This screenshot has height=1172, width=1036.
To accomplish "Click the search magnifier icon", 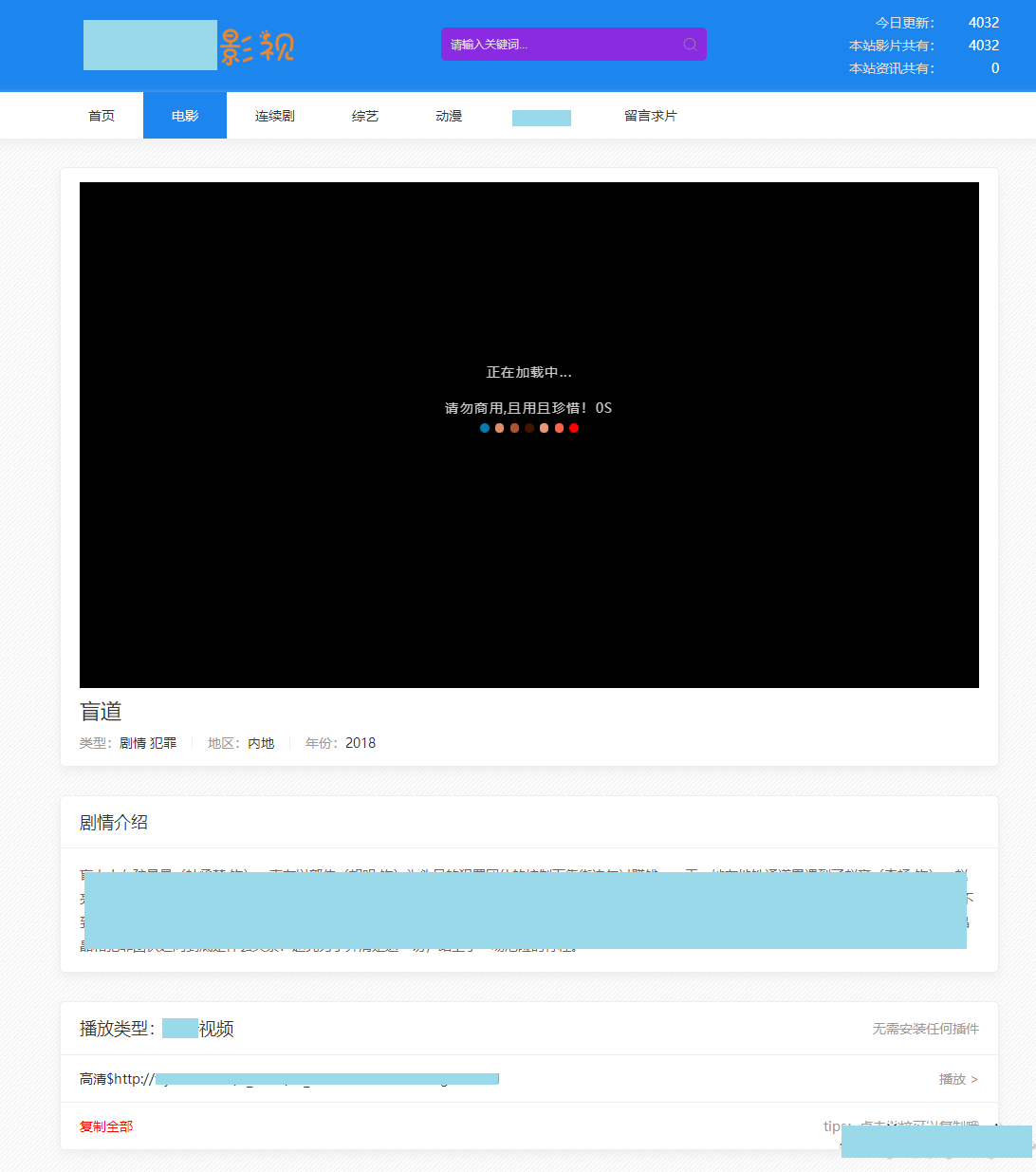I will pos(690,45).
